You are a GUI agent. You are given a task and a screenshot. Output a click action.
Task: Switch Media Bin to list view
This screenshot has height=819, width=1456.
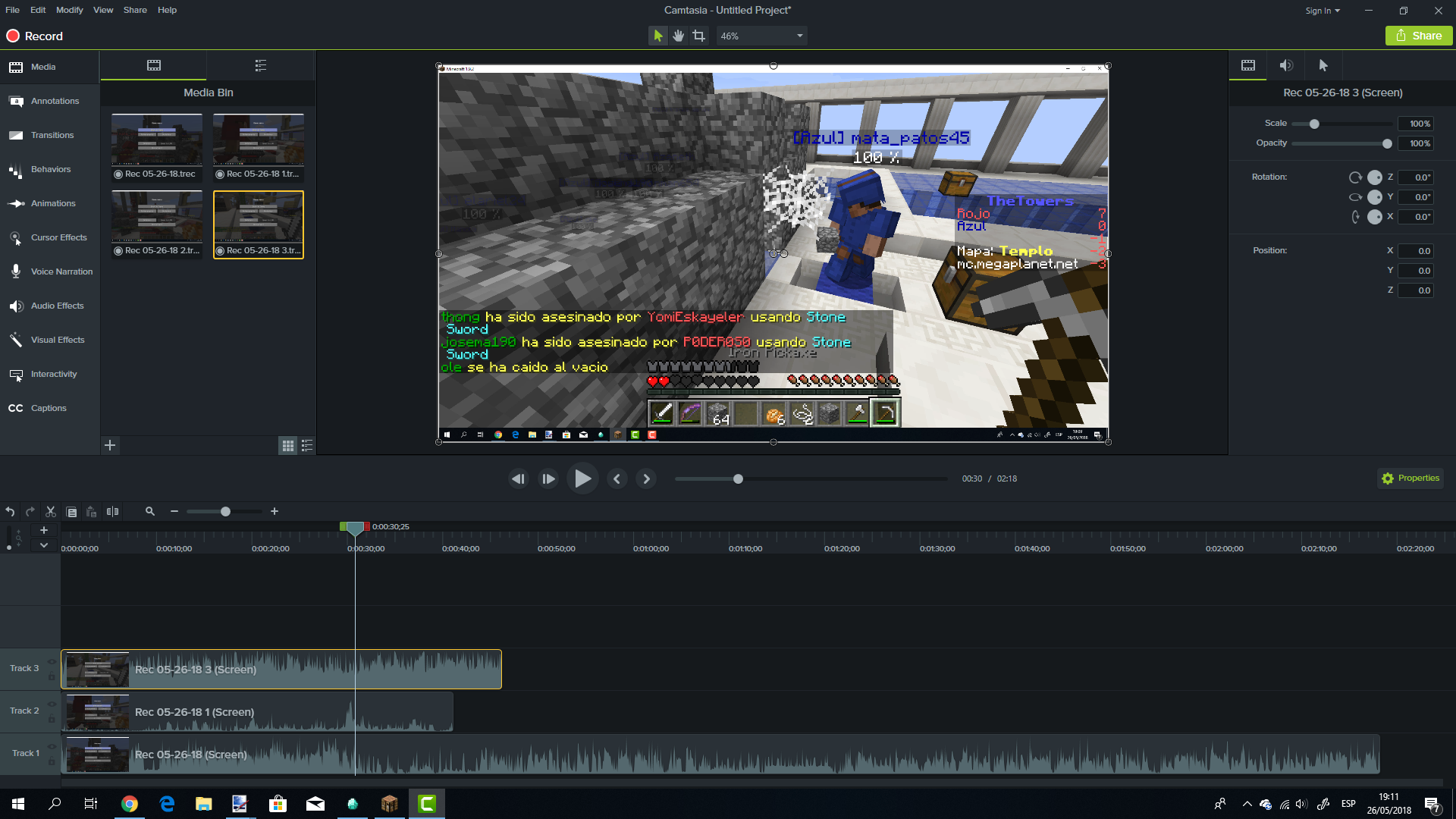tap(307, 446)
